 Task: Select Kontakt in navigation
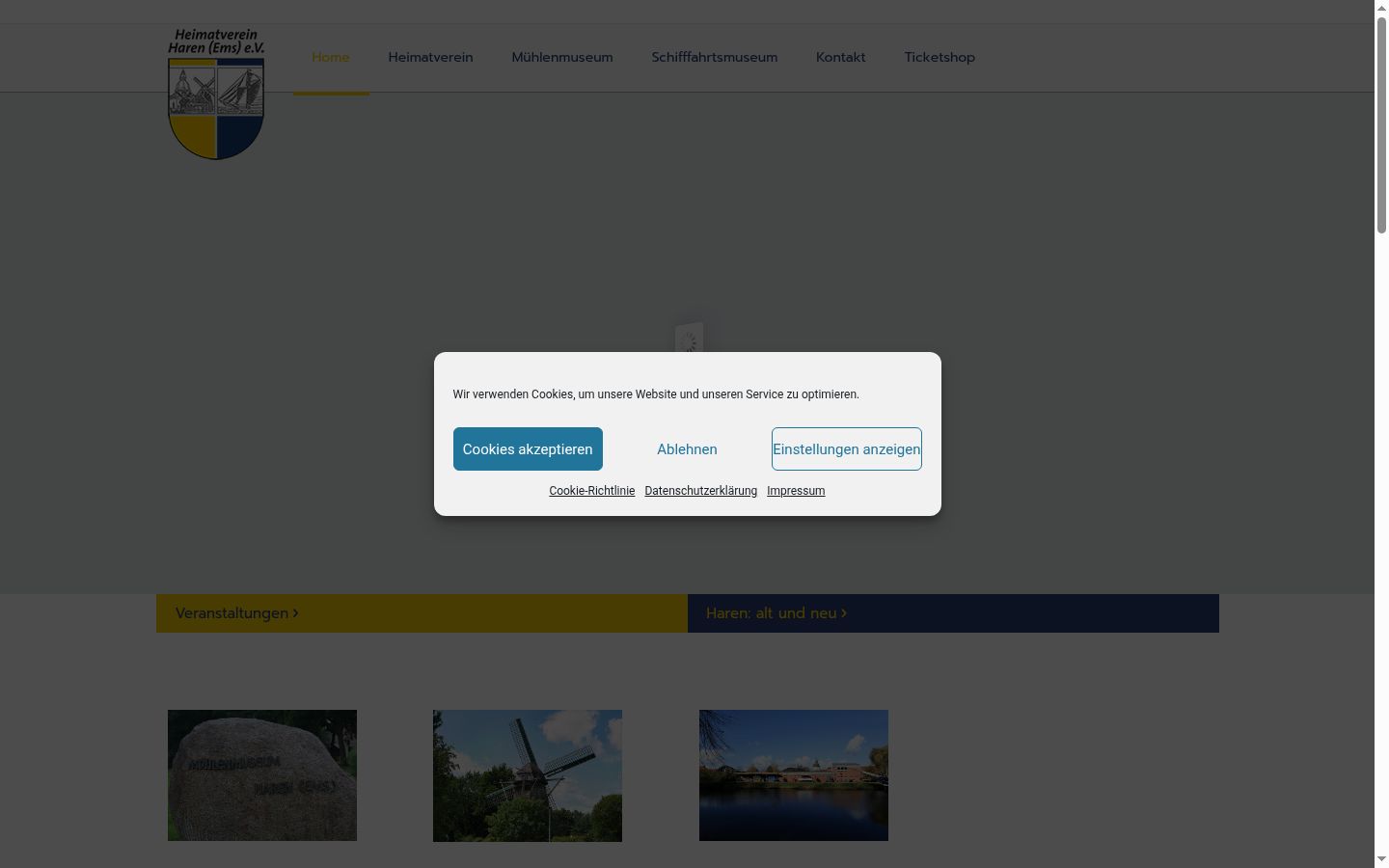click(x=841, y=58)
